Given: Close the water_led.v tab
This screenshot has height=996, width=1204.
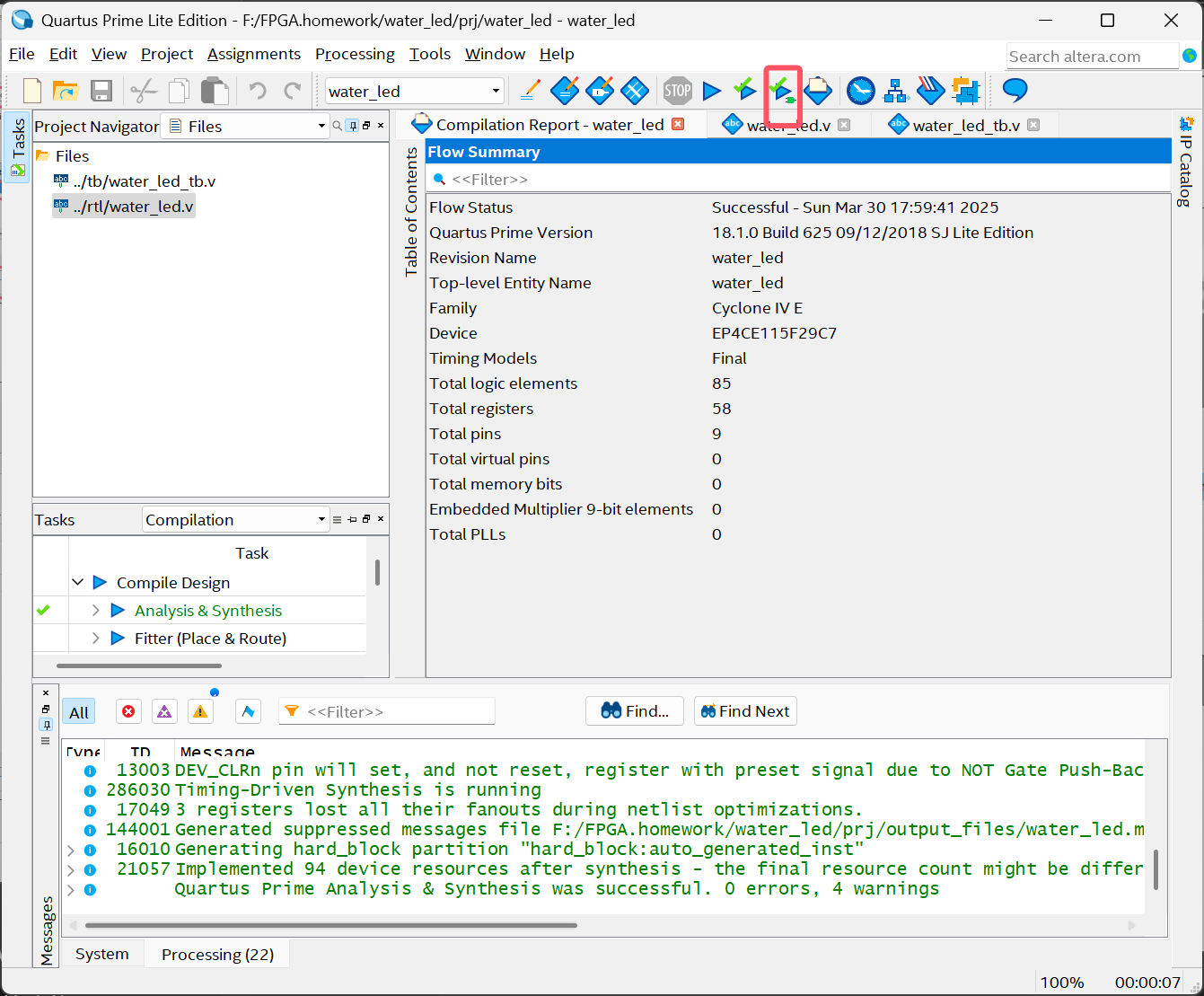Looking at the screenshot, I should [844, 125].
